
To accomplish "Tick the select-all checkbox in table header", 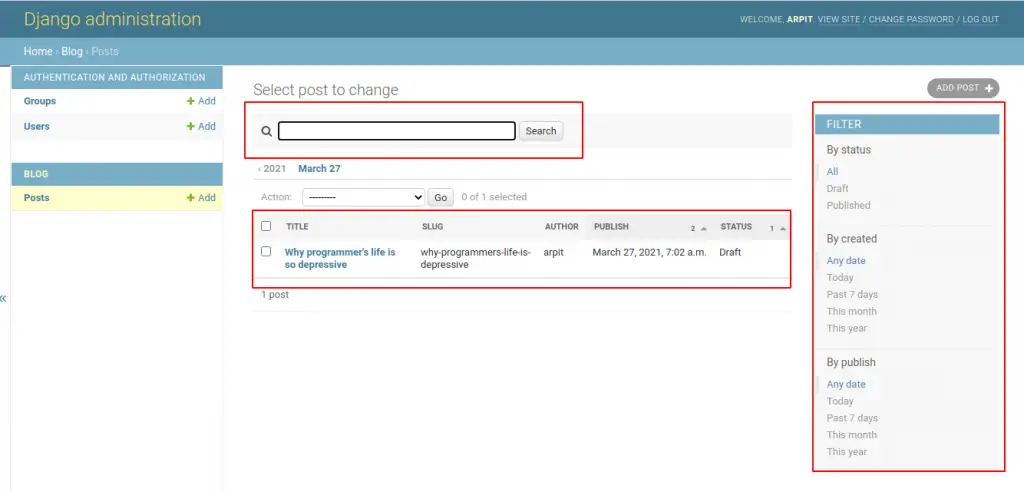I will tap(266, 226).
